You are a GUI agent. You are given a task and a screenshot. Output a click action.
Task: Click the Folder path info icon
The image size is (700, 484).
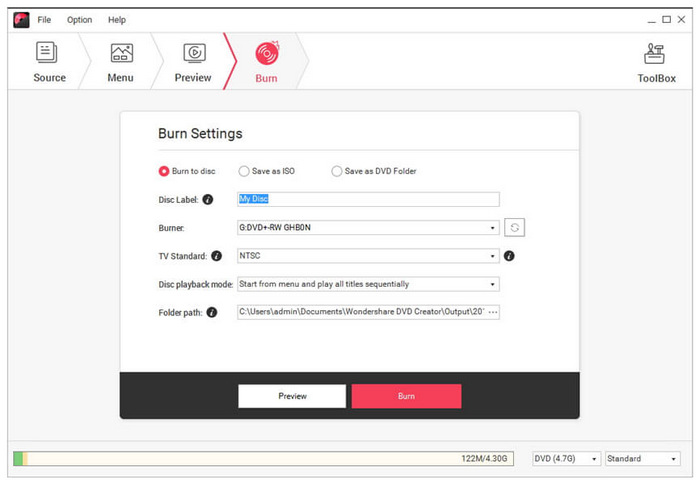pos(212,312)
